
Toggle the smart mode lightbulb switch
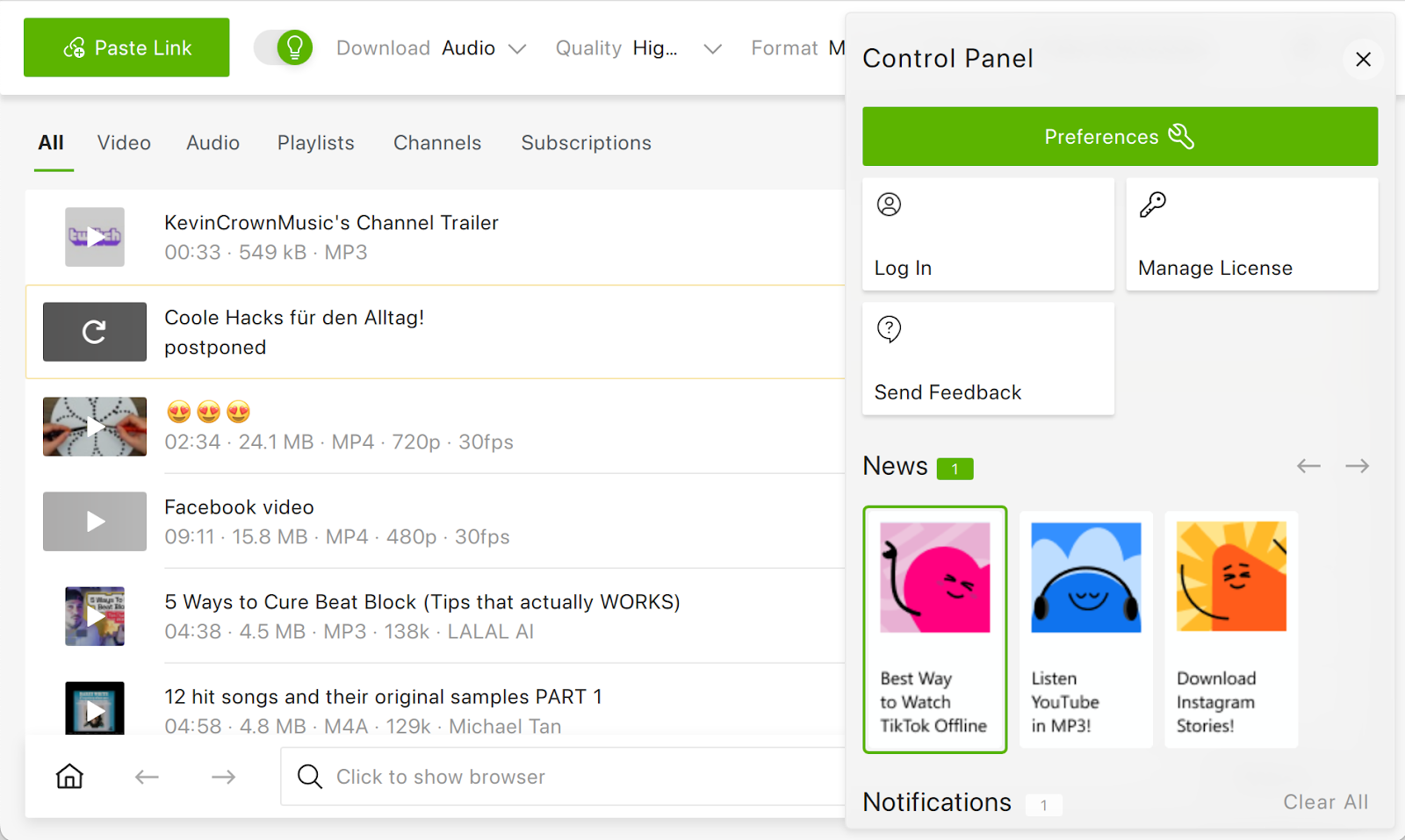tap(284, 47)
